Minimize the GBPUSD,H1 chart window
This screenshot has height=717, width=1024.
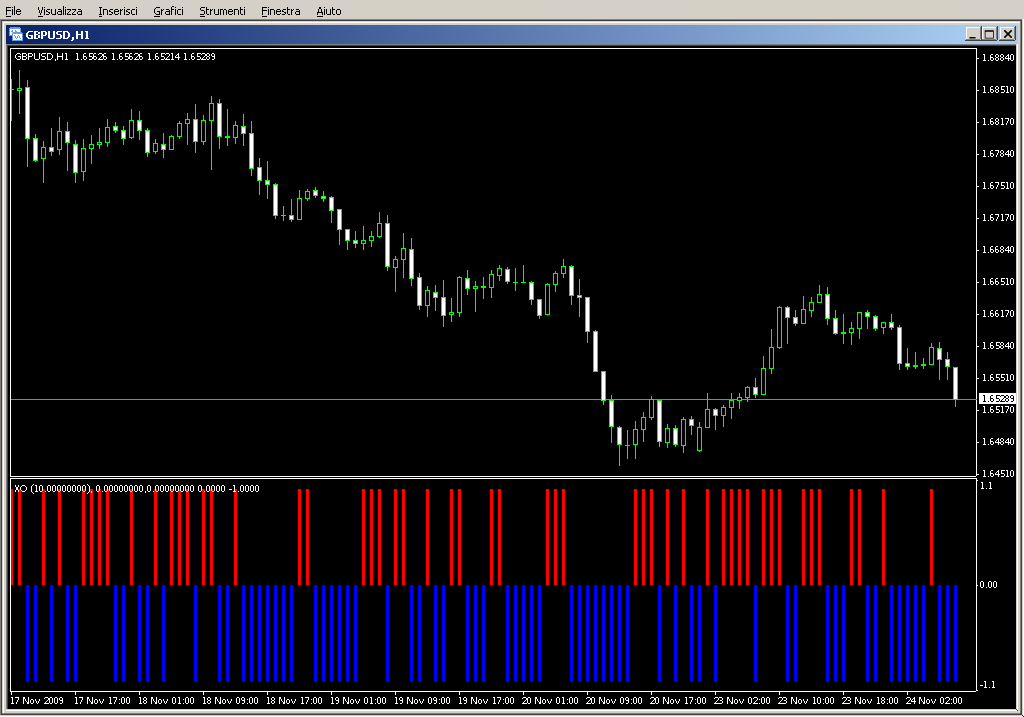973,34
